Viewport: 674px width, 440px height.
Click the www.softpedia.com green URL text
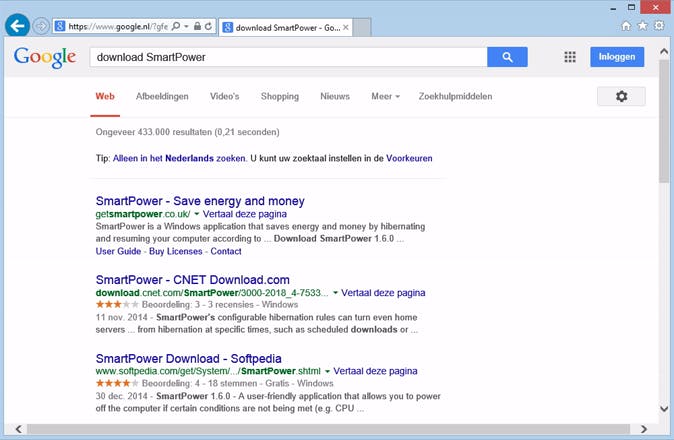(x=208, y=371)
